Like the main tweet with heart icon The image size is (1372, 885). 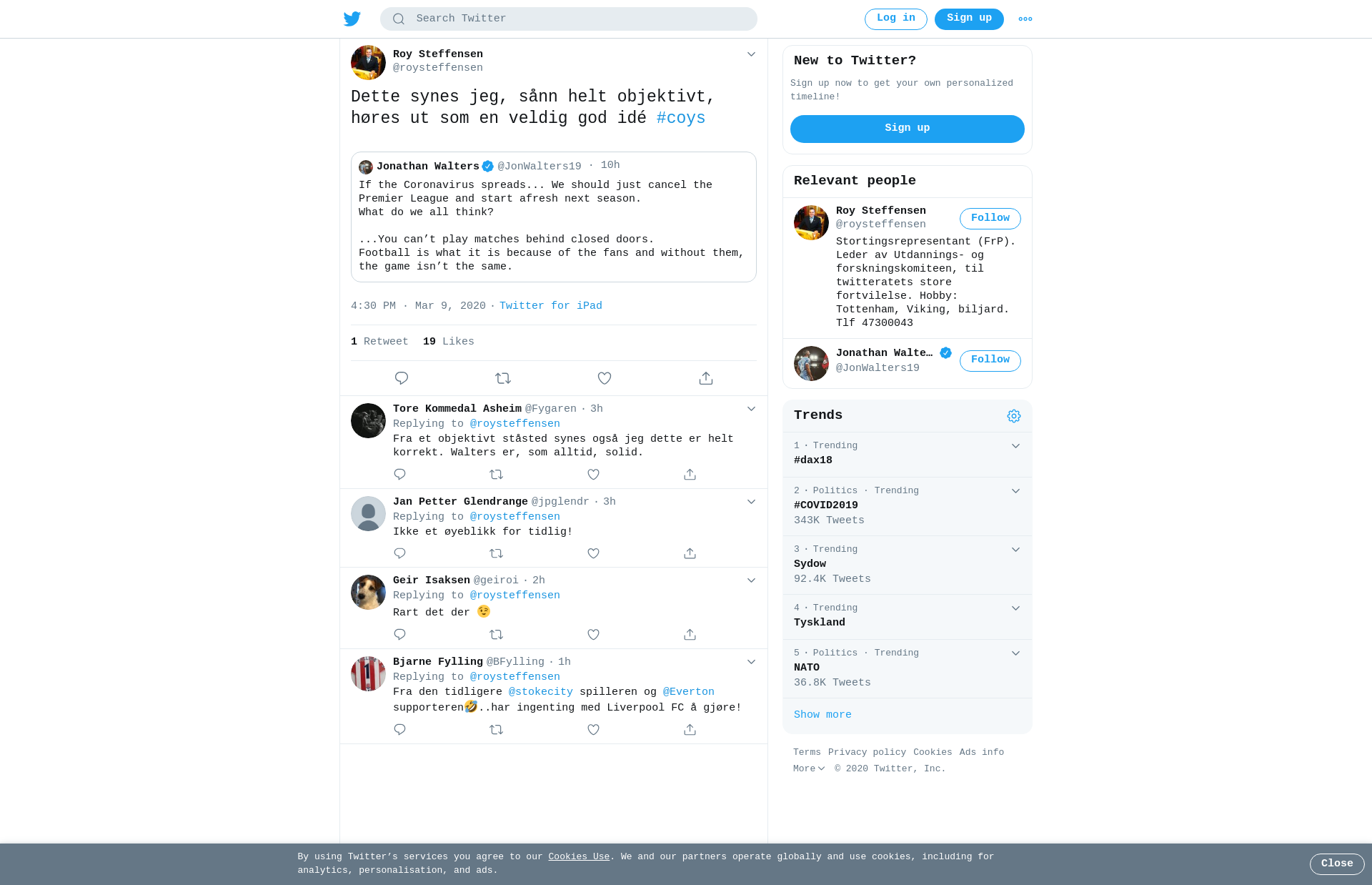(x=605, y=378)
